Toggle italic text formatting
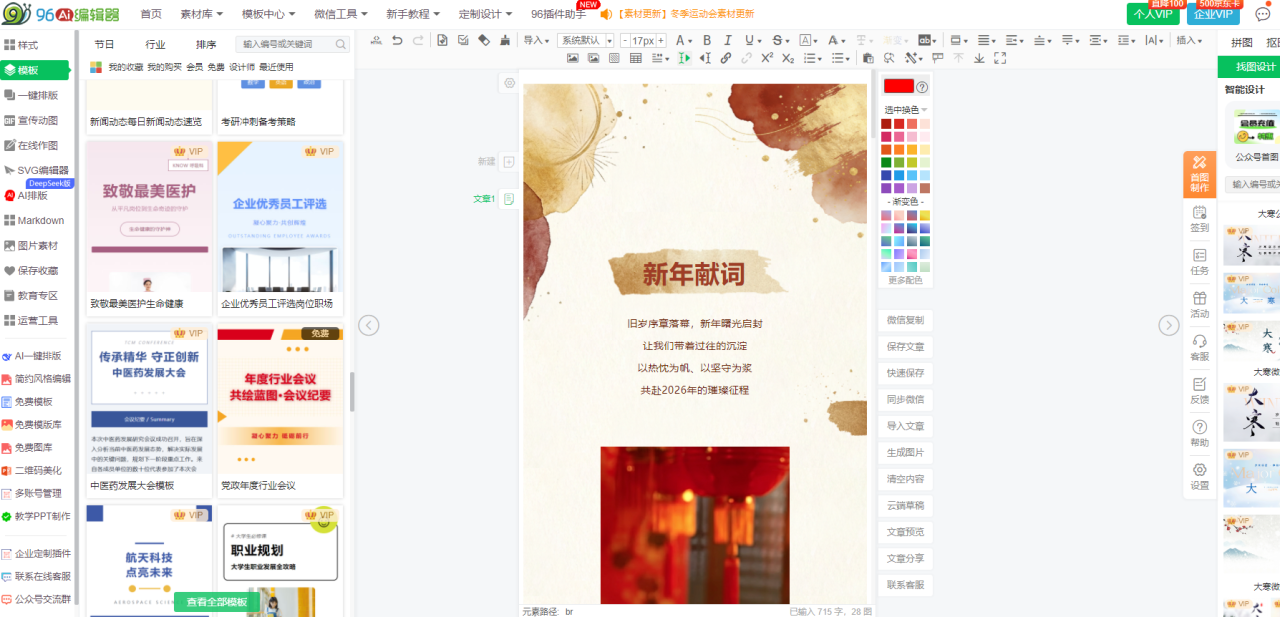The height and width of the screenshot is (617, 1280). click(x=728, y=40)
